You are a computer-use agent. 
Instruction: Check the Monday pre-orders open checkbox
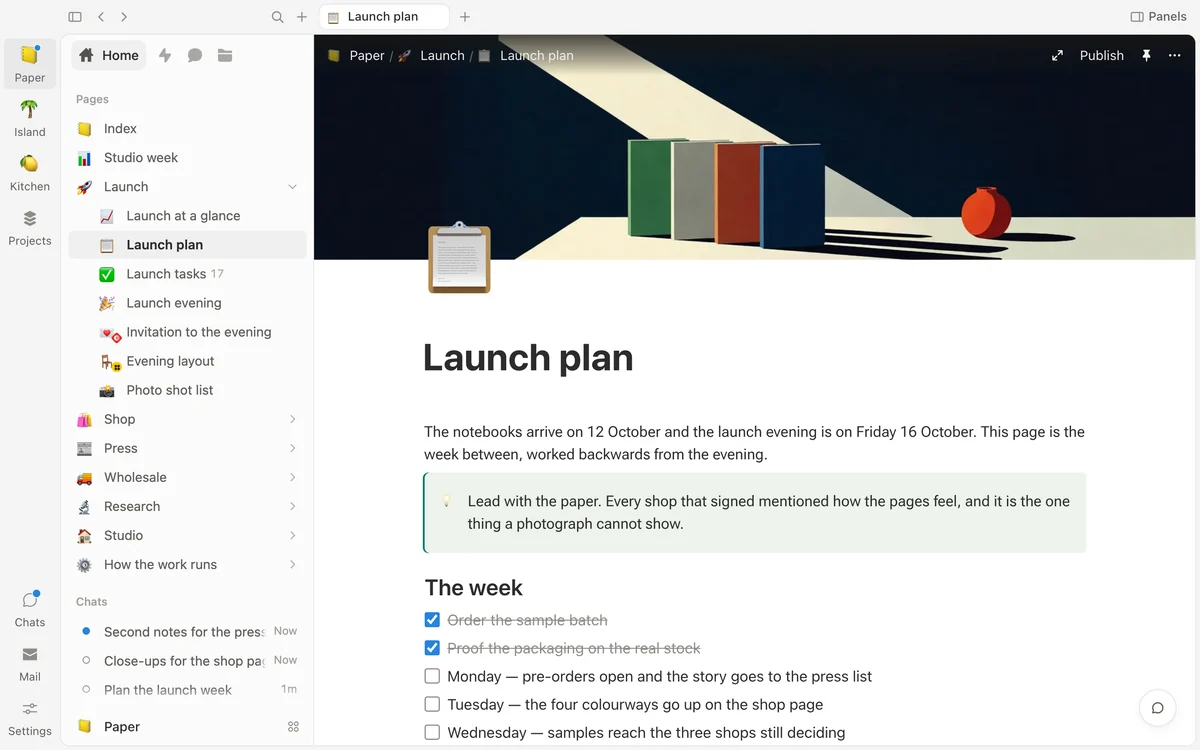(x=432, y=676)
